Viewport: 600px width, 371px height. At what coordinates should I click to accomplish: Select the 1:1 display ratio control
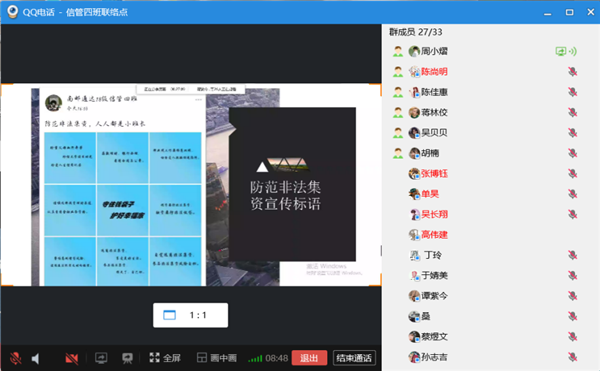[191, 315]
